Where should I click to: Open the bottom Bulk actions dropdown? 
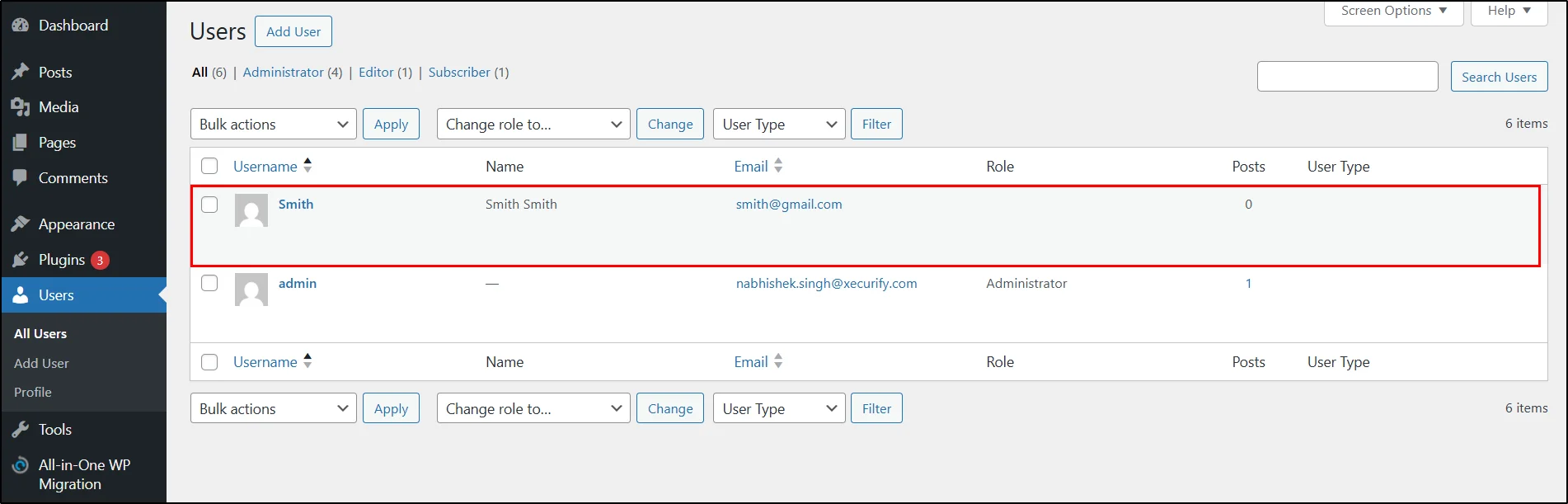tap(274, 408)
